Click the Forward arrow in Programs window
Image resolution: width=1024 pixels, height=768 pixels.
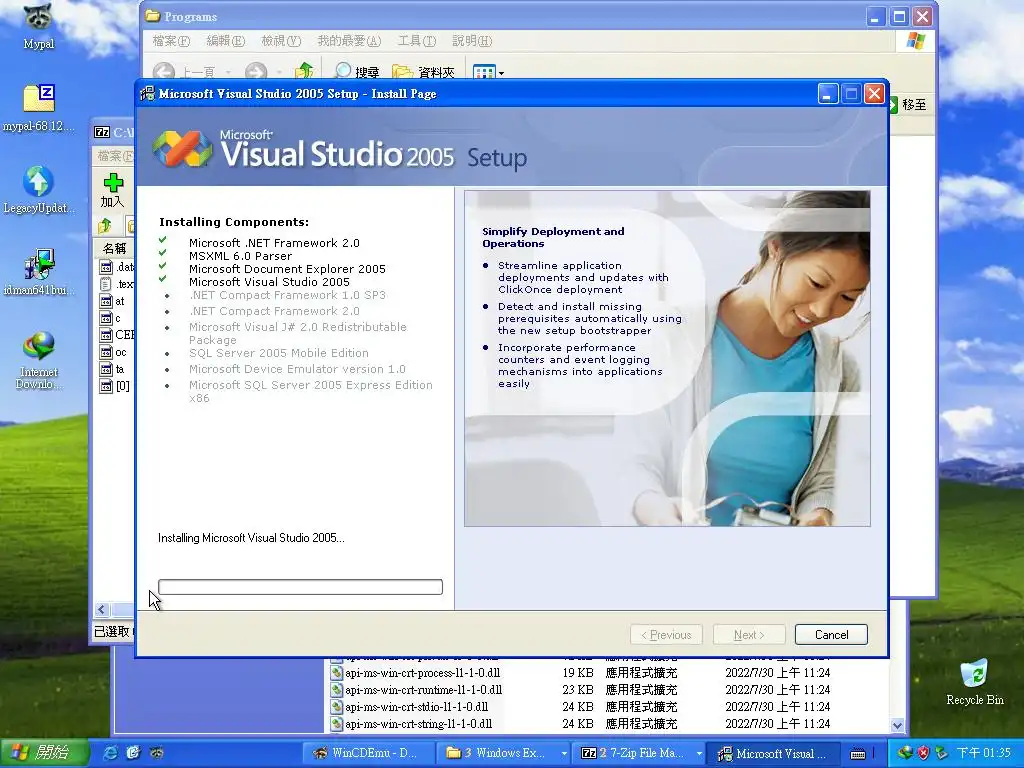point(256,72)
